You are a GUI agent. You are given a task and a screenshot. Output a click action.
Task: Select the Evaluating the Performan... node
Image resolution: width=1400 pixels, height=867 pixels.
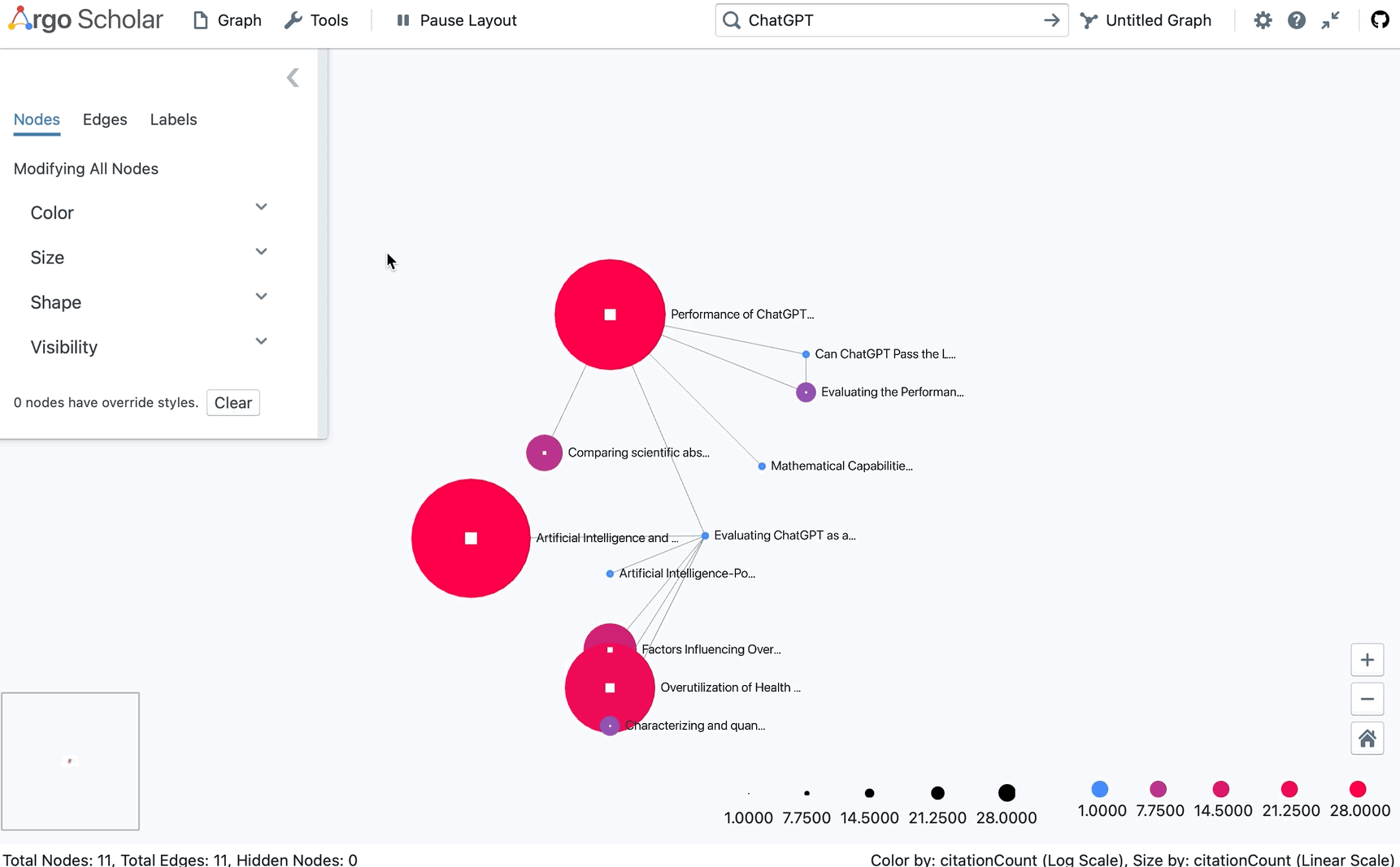click(x=806, y=392)
